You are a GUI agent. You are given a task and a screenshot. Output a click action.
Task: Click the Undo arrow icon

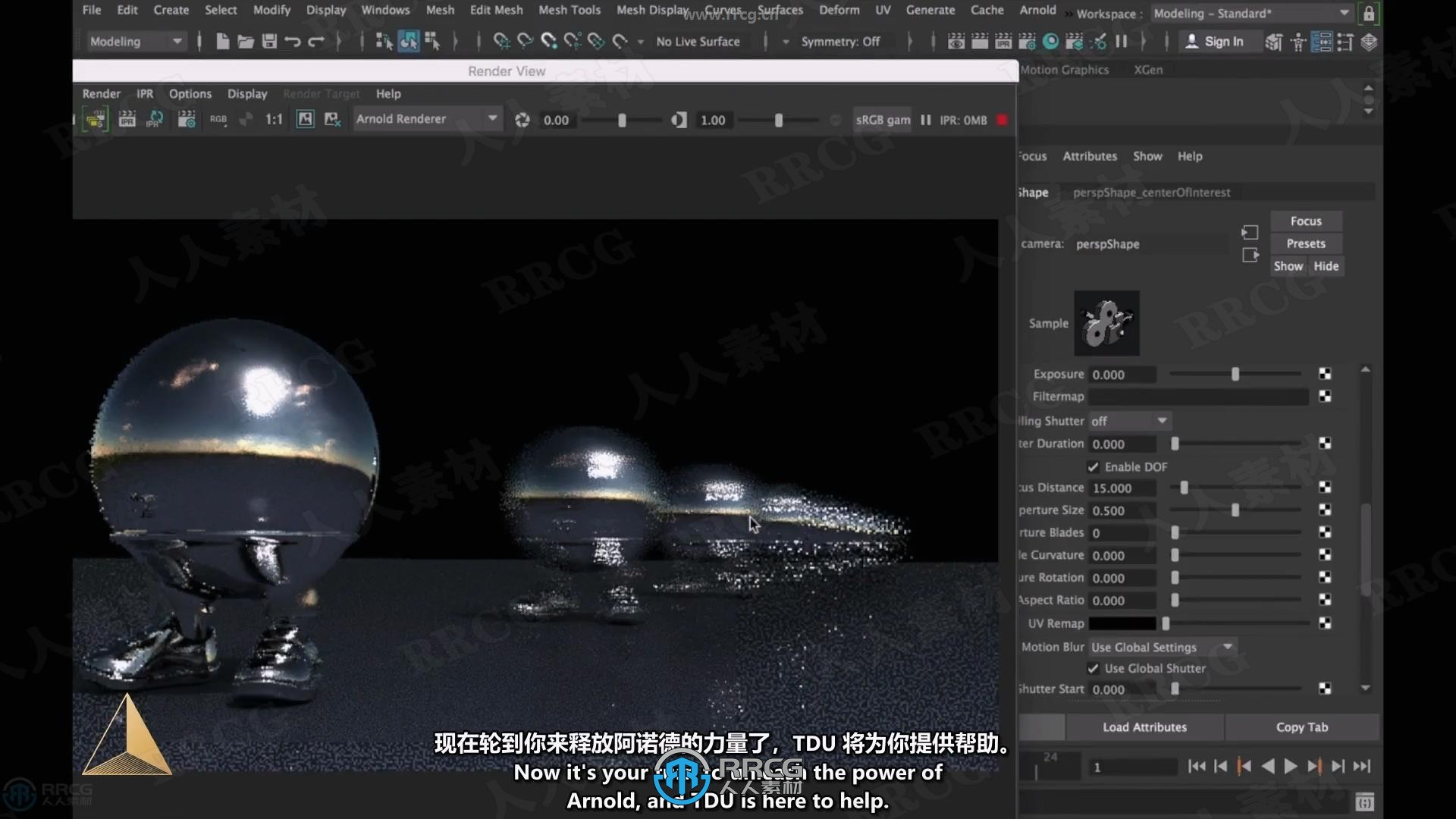pos(293,41)
